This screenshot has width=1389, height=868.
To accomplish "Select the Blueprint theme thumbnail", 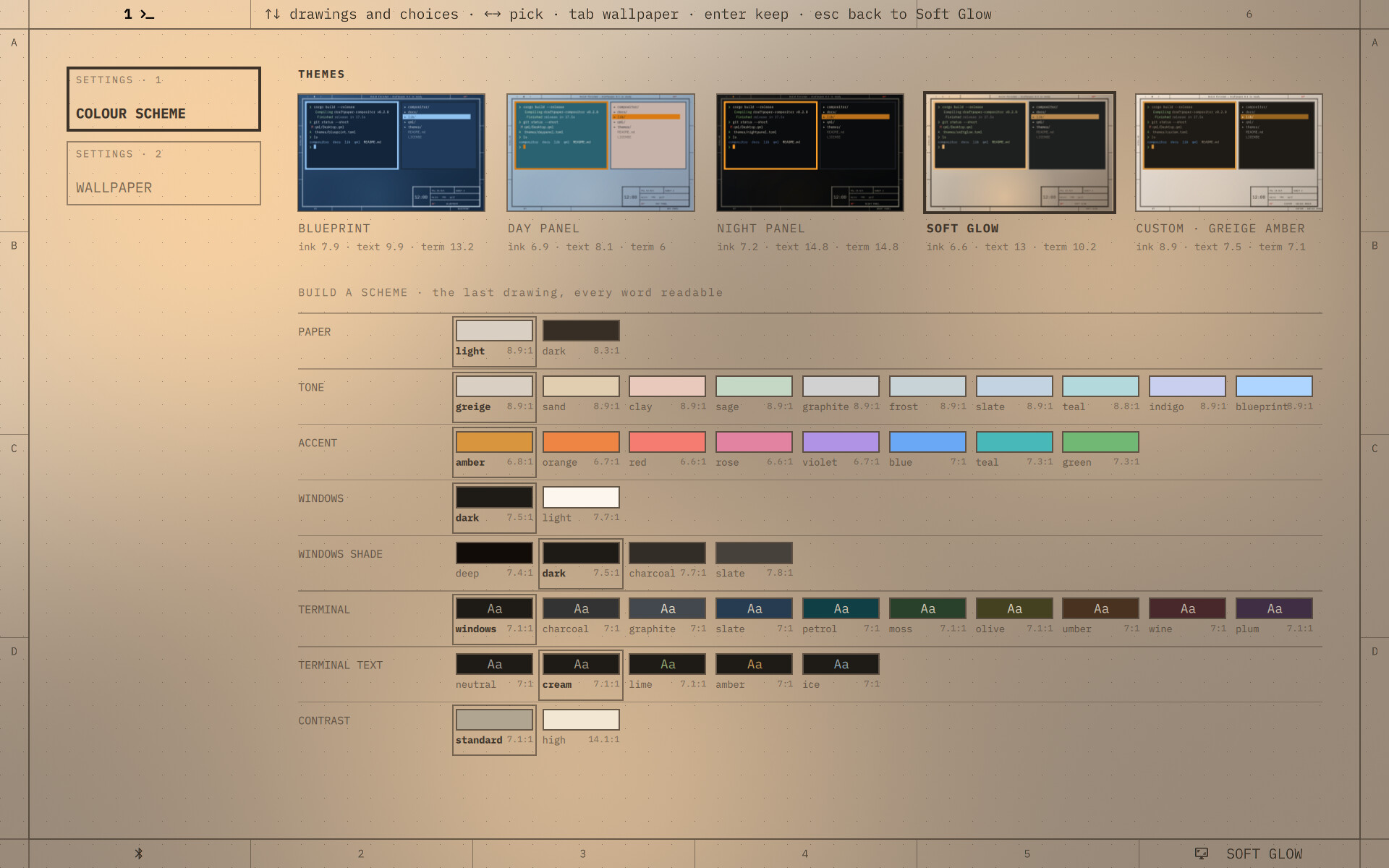I will (391, 153).
